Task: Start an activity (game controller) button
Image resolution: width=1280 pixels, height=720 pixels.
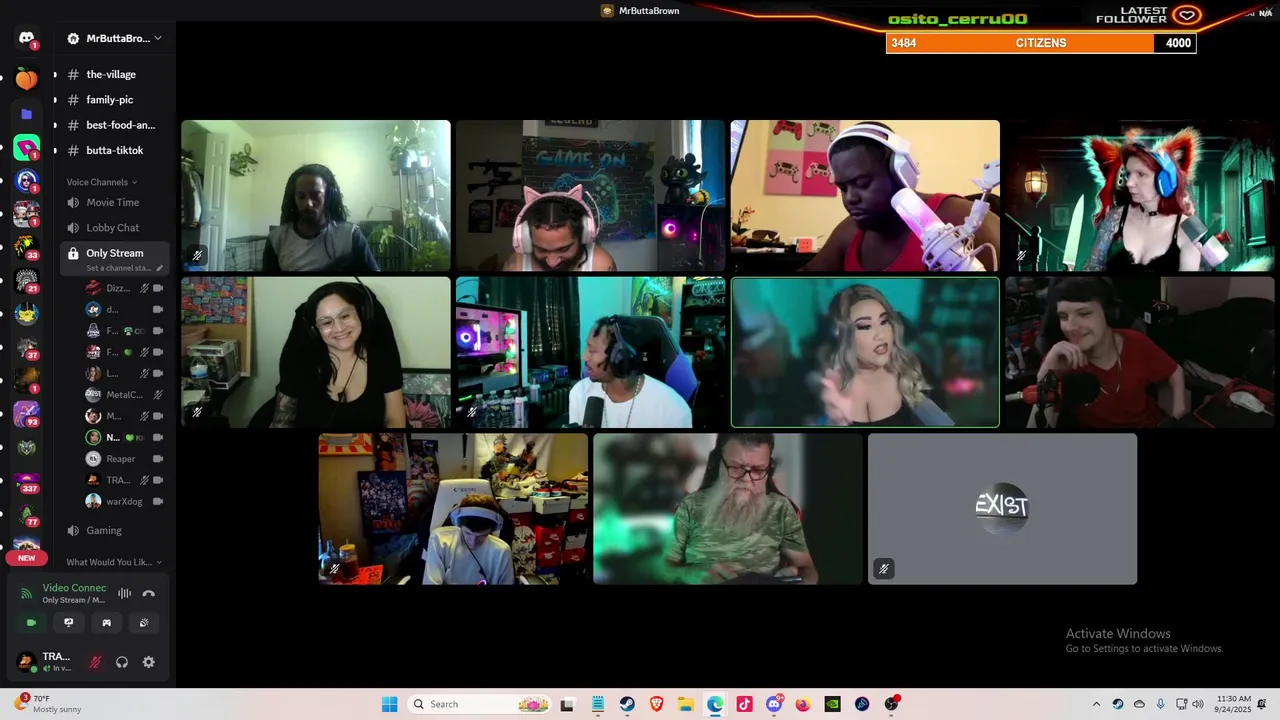Action: click(106, 622)
